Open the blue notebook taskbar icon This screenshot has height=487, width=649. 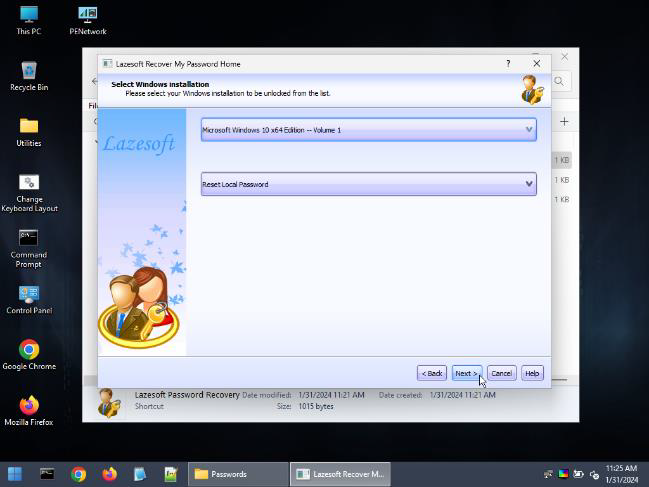tap(140, 474)
